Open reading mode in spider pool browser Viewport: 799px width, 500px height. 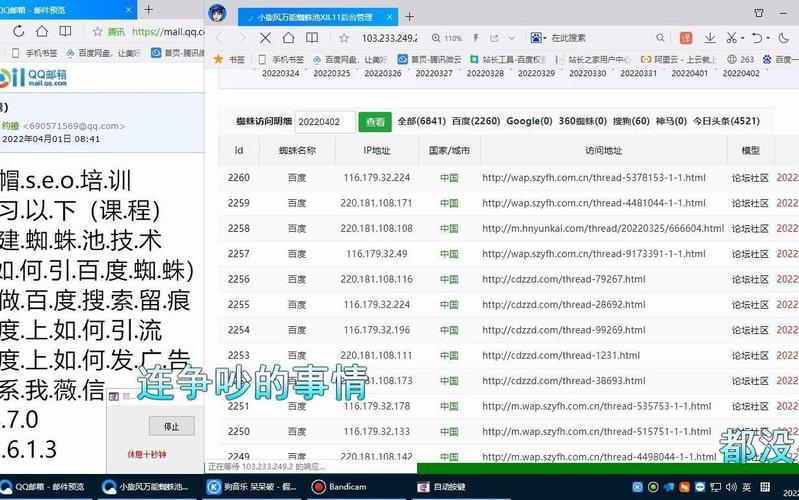312,38
